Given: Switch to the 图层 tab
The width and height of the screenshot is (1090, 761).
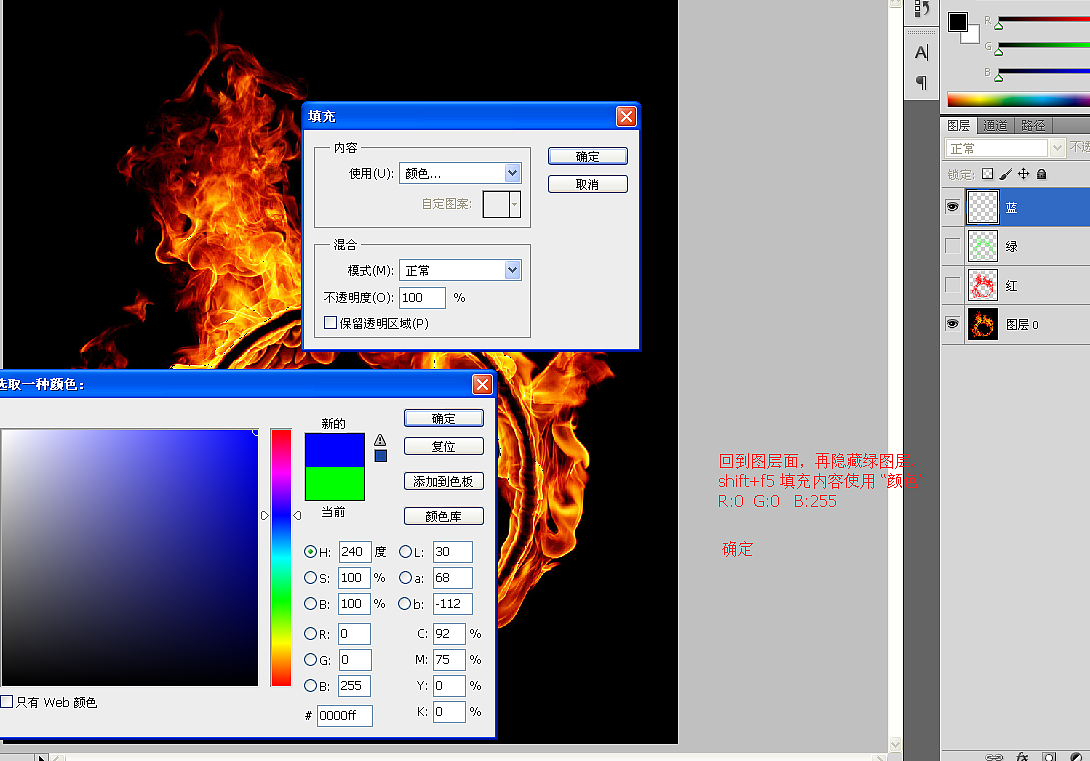Looking at the screenshot, I should 959,125.
